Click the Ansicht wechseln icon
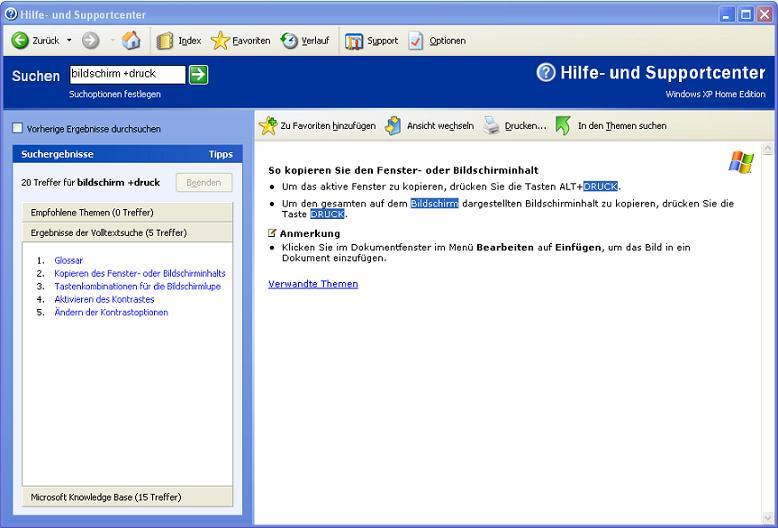This screenshot has height=528, width=778. tap(393, 126)
